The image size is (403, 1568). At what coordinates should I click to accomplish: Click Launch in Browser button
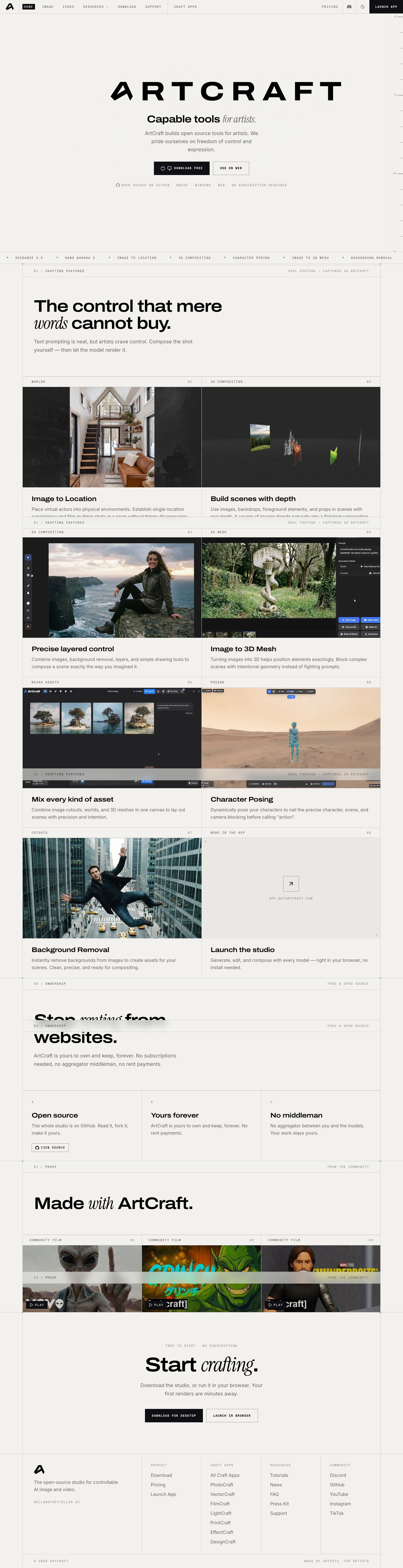232,1415
